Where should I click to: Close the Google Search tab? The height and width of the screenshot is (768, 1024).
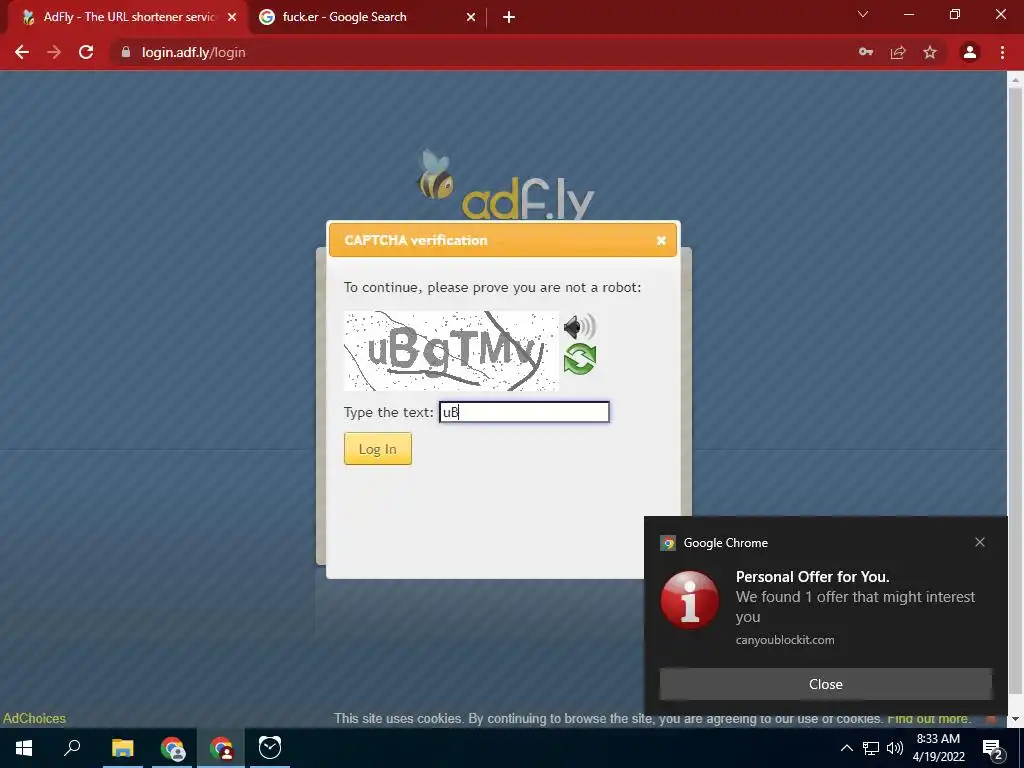[471, 17]
